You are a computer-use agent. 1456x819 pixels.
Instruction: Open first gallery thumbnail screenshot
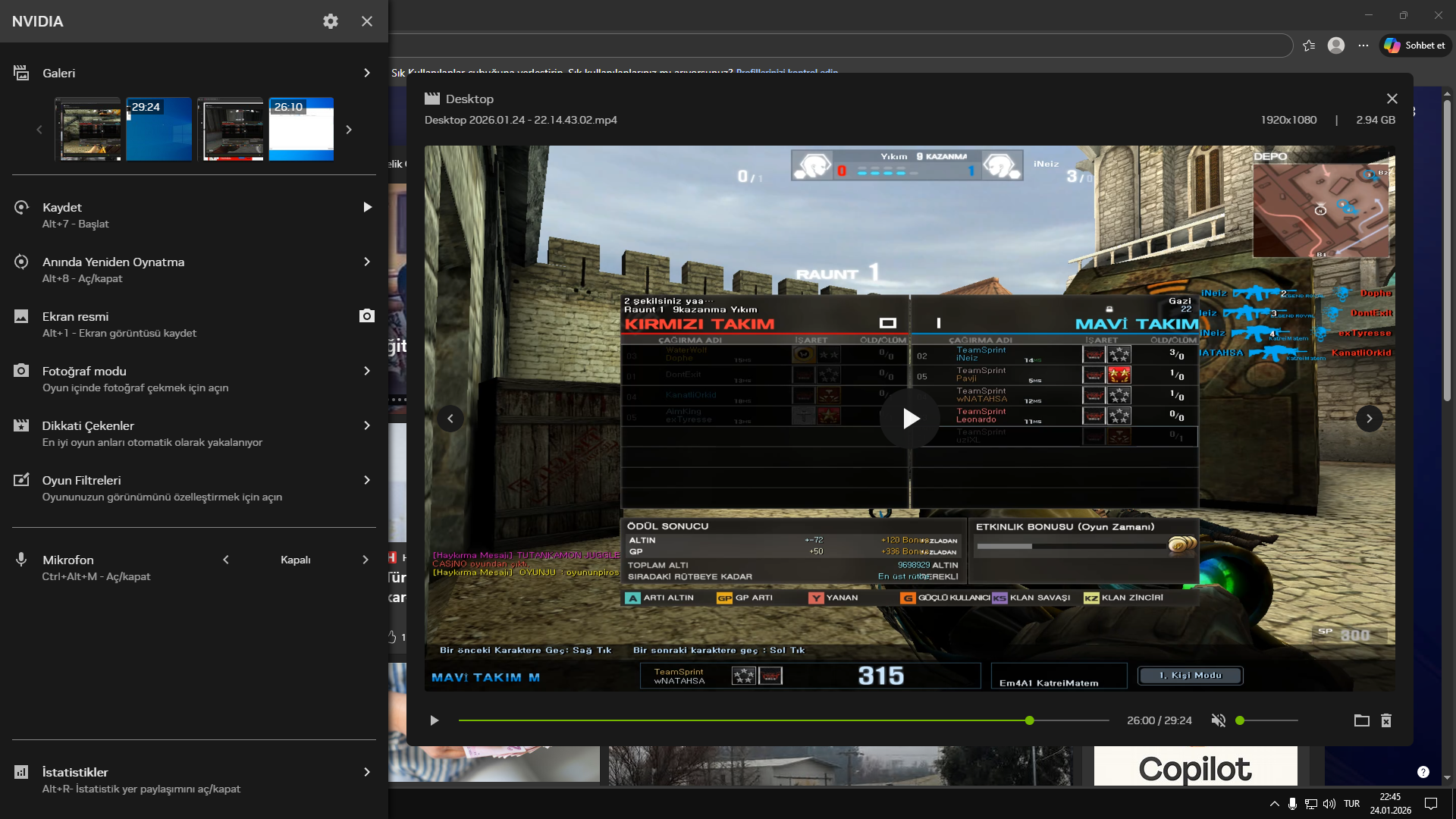click(88, 129)
